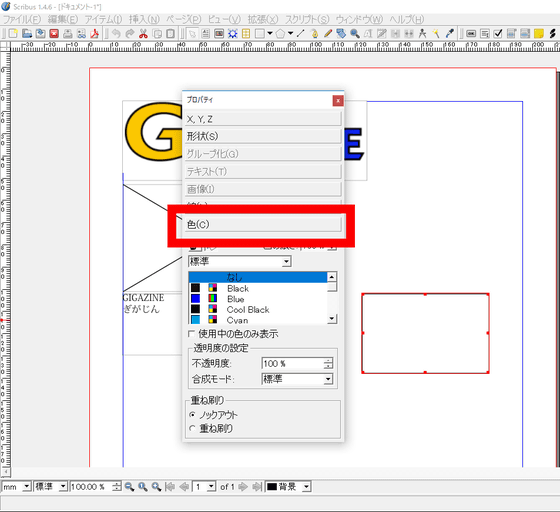Select the Cool Black color swatch row
Viewport: 560px width, 512px height.
click(258, 310)
